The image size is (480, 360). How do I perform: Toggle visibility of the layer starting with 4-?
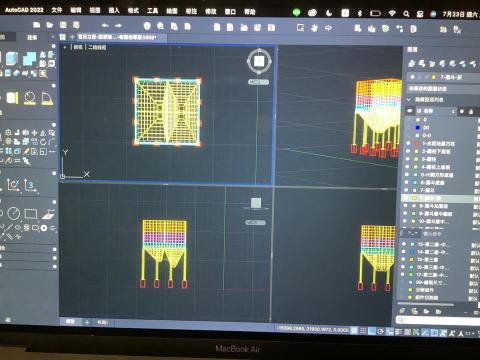407,167
